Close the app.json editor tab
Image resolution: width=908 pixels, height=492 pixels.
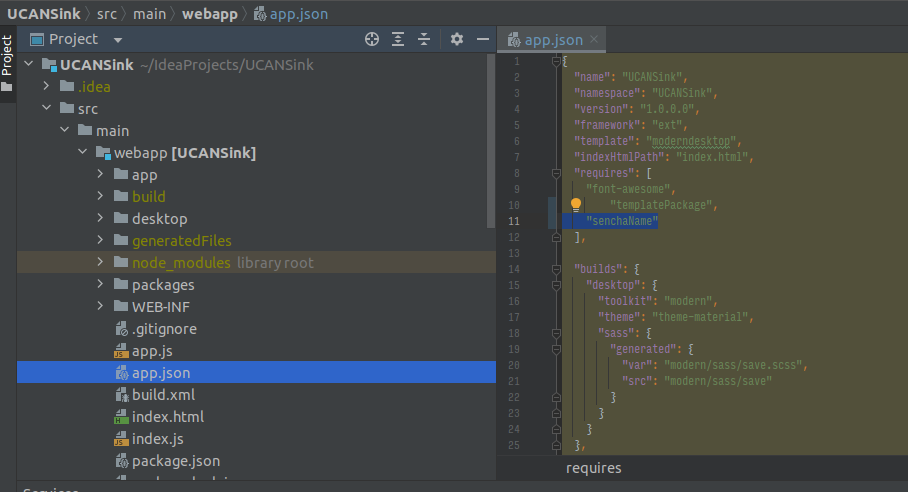[594, 39]
